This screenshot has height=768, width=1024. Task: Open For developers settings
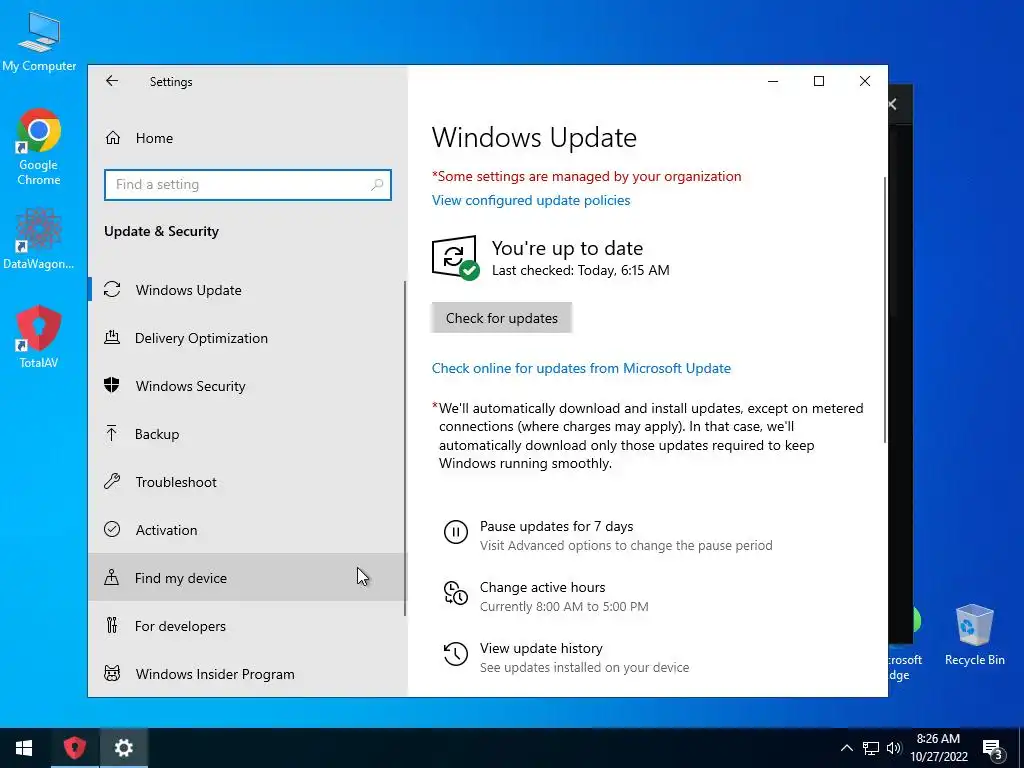[248, 626]
